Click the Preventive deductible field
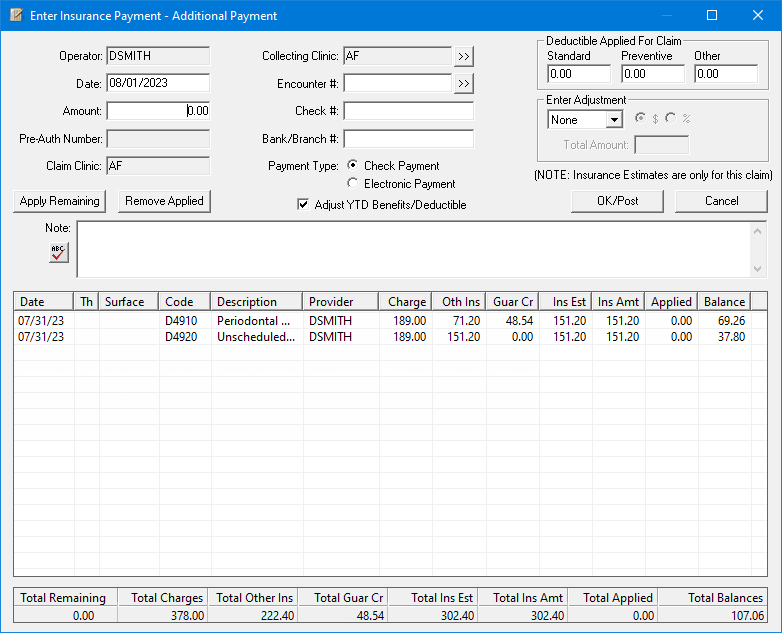 pyautogui.click(x=653, y=74)
